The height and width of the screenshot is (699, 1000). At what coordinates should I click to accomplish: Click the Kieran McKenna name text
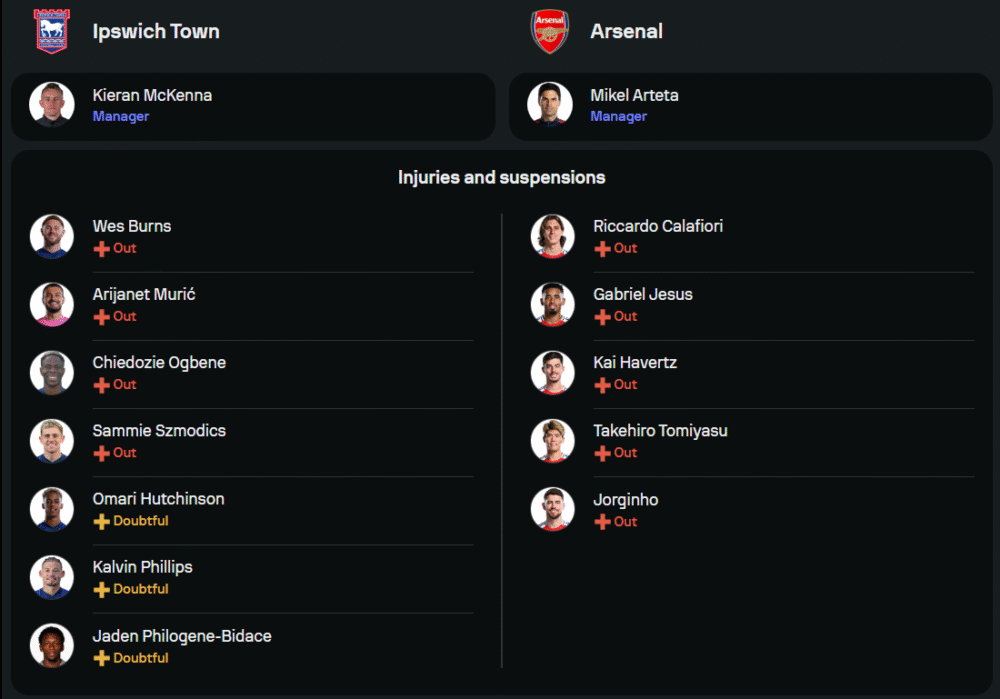click(x=152, y=95)
